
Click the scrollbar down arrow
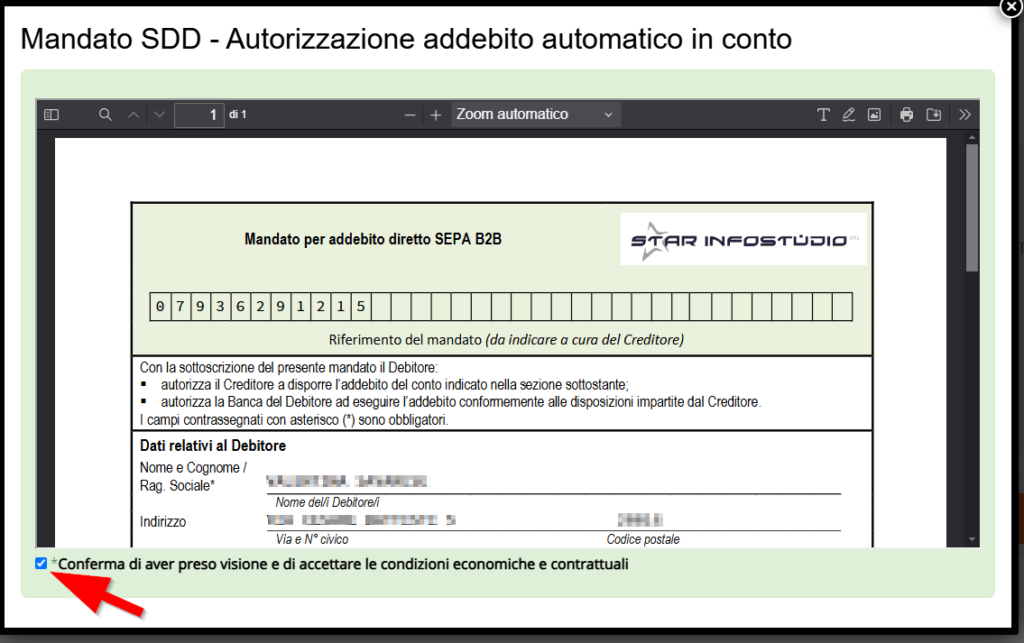coord(972,540)
